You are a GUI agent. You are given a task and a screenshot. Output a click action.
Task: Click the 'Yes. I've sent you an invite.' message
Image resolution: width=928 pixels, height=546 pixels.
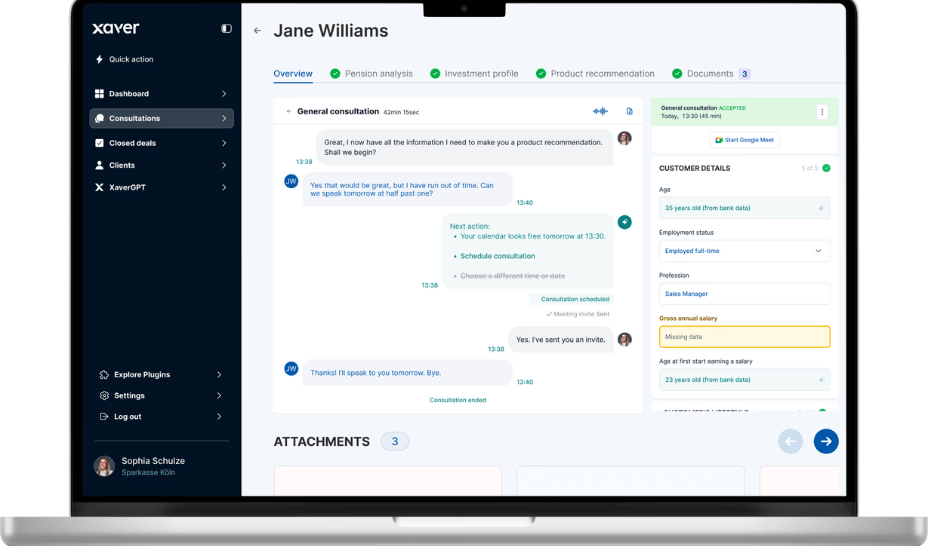pos(560,340)
